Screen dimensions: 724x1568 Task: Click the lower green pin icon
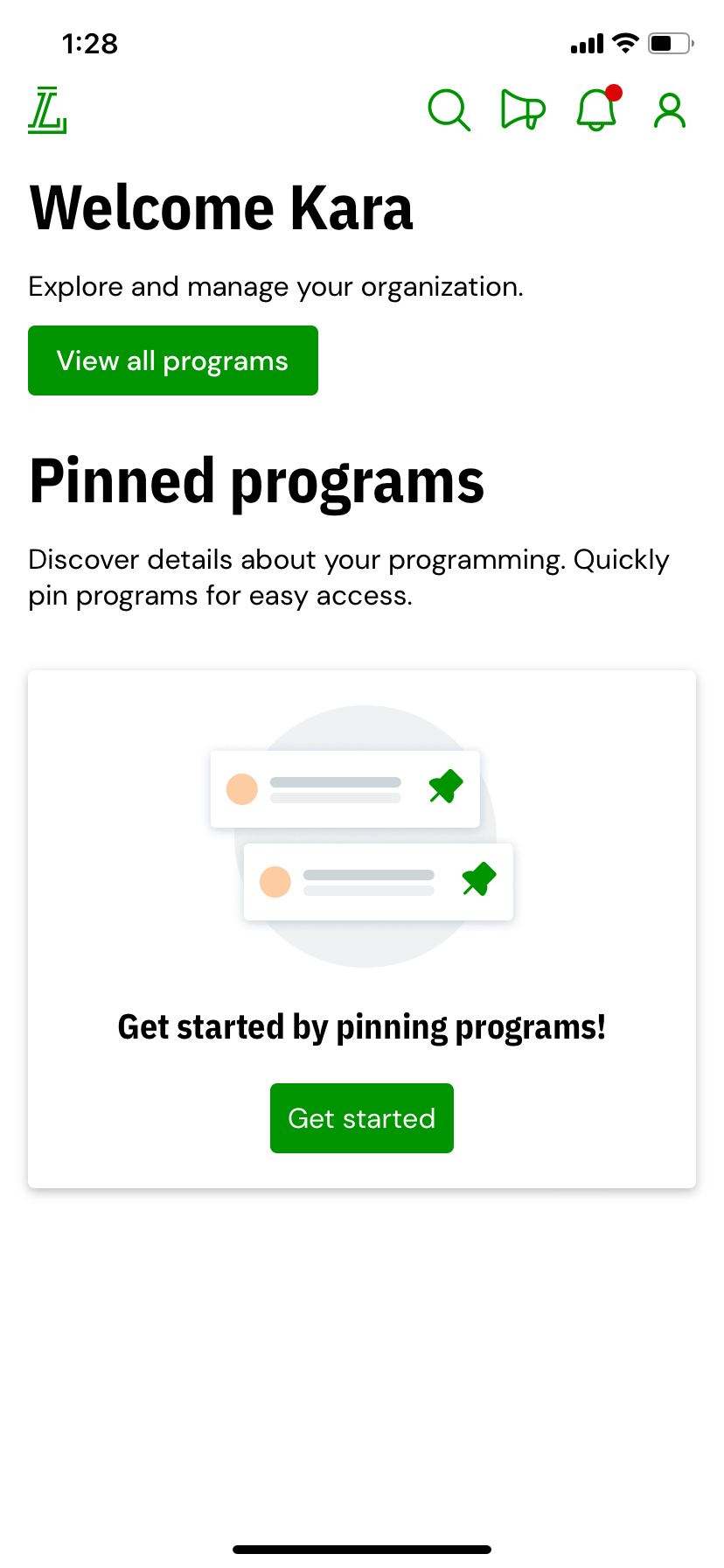coord(479,878)
